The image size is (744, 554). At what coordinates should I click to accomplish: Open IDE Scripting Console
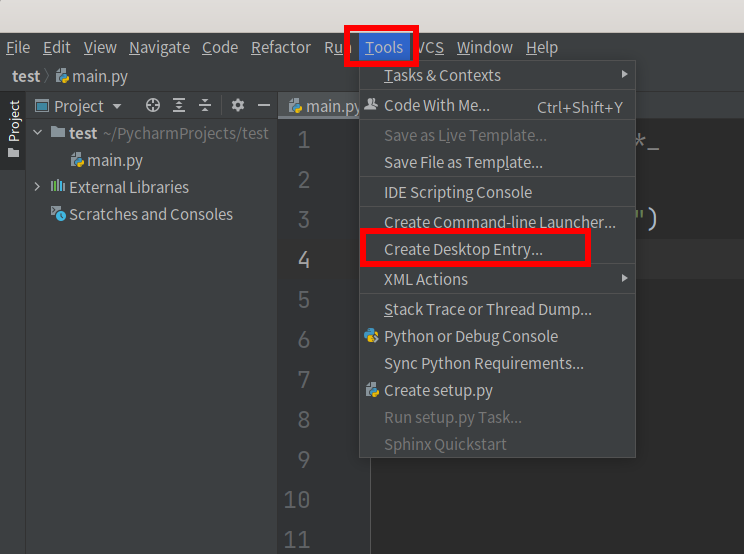pyautogui.click(x=497, y=193)
